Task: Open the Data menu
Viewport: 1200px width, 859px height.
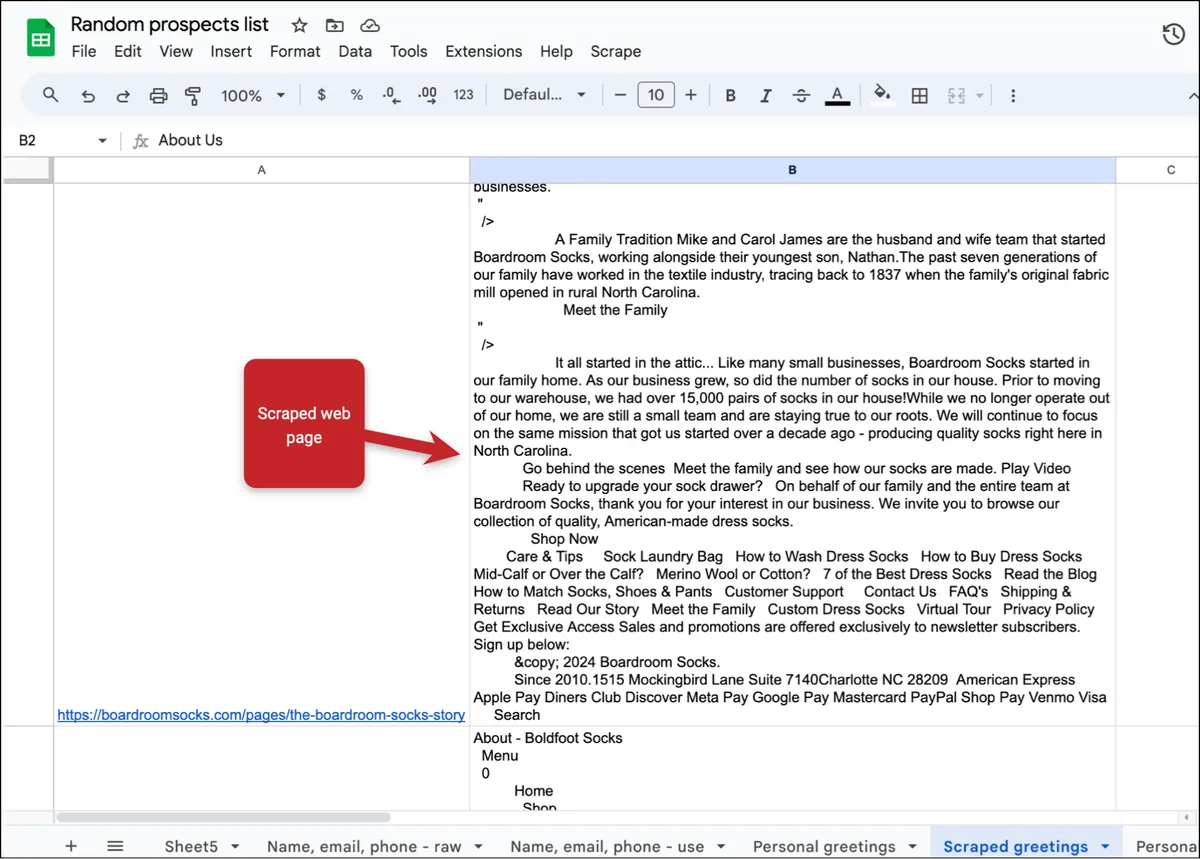Action: [x=355, y=51]
